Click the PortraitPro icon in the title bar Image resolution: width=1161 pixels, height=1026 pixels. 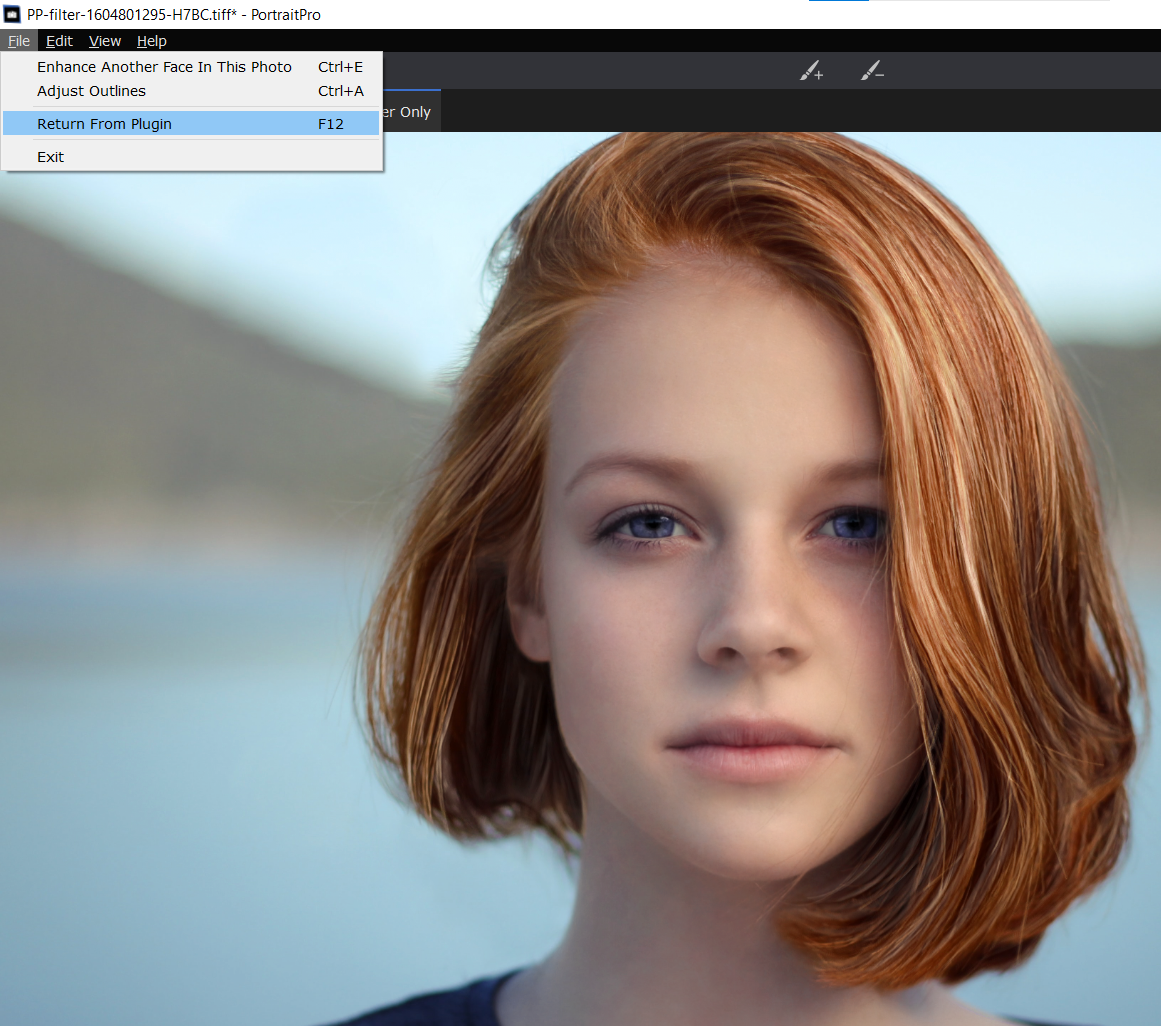[11, 14]
